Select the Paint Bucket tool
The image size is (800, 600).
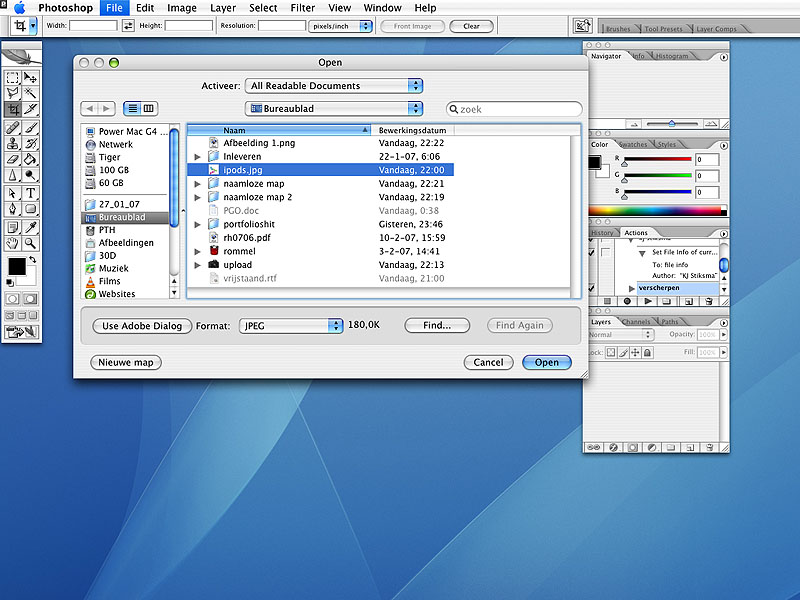31,159
